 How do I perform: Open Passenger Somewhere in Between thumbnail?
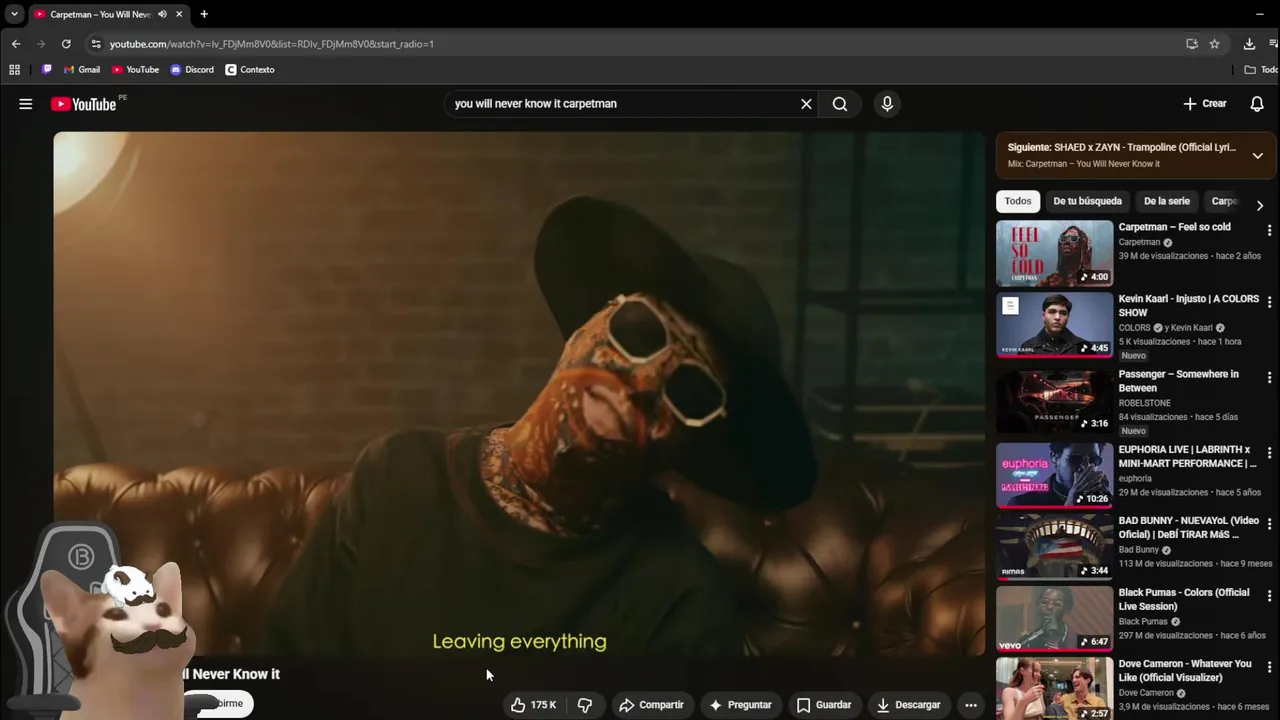click(x=1054, y=401)
